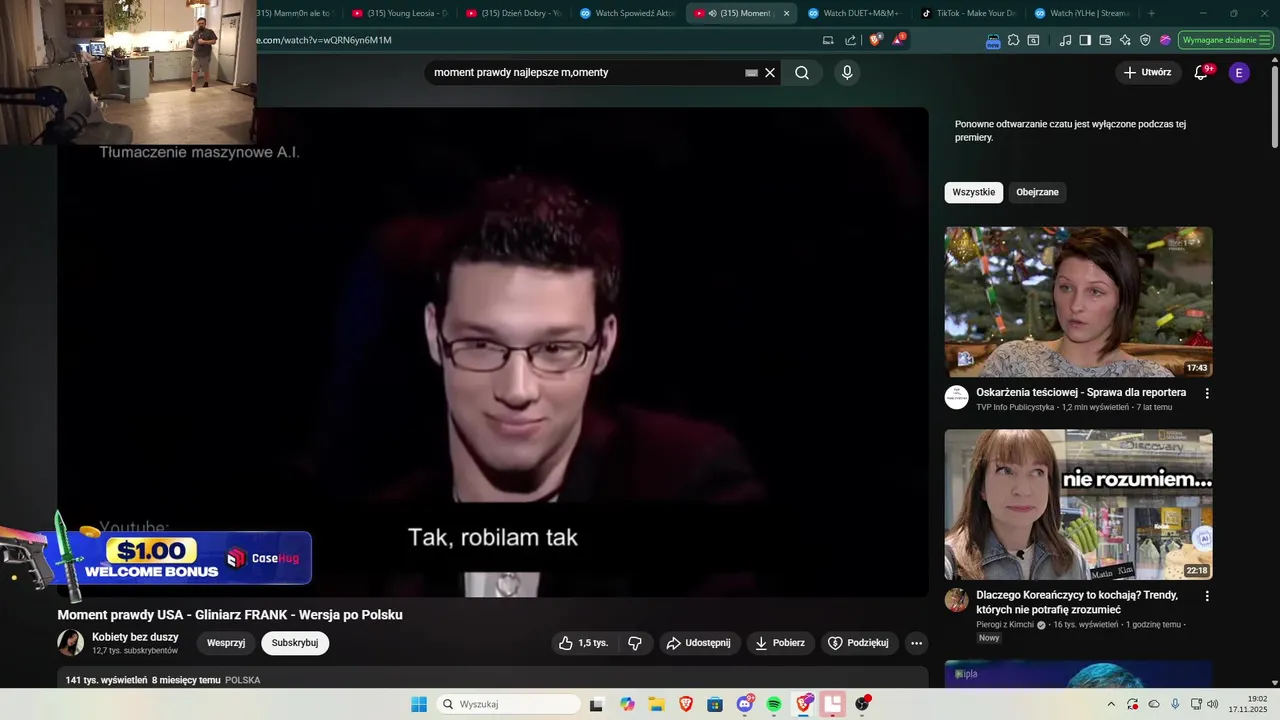The height and width of the screenshot is (720, 1280).
Task: Open Discord from the taskbar
Action: tap(745, 704)
